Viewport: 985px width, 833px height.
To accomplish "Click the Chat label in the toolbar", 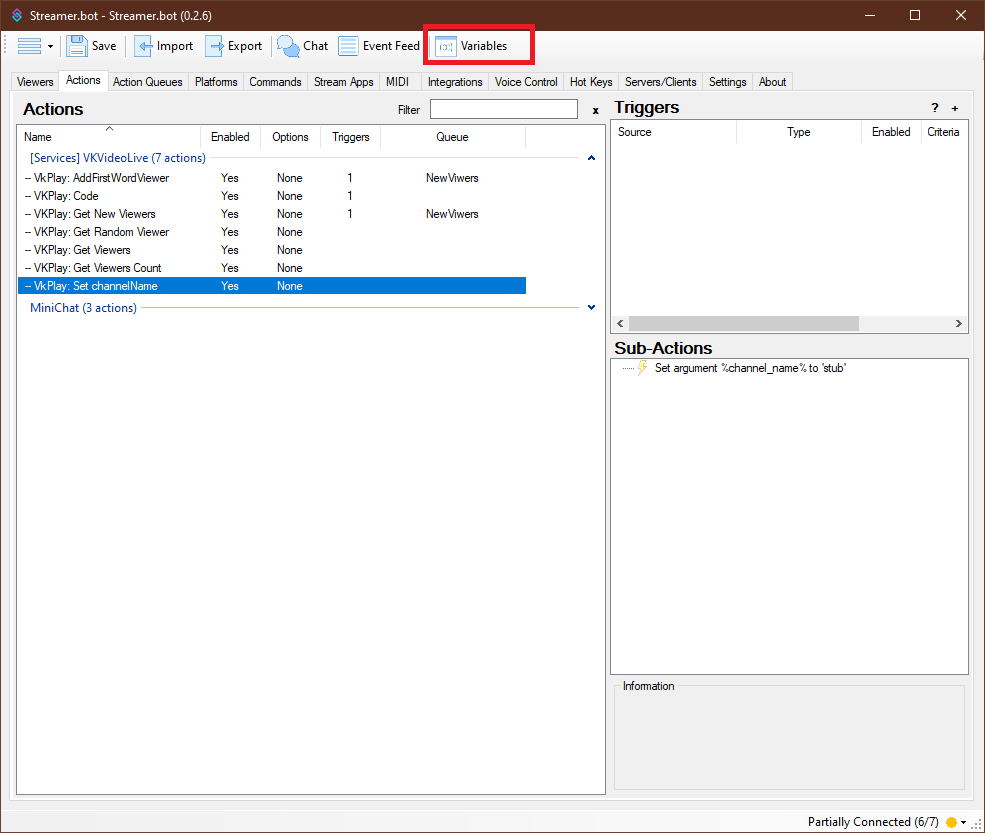I will (315, 46).
